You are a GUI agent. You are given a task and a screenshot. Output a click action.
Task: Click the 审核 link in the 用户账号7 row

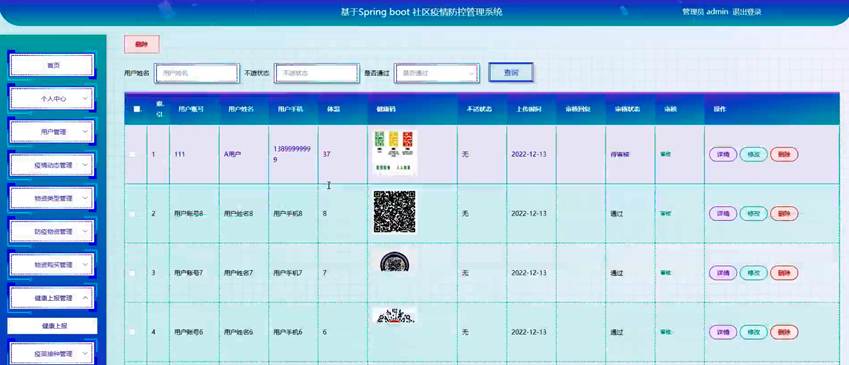pos(665,273)
